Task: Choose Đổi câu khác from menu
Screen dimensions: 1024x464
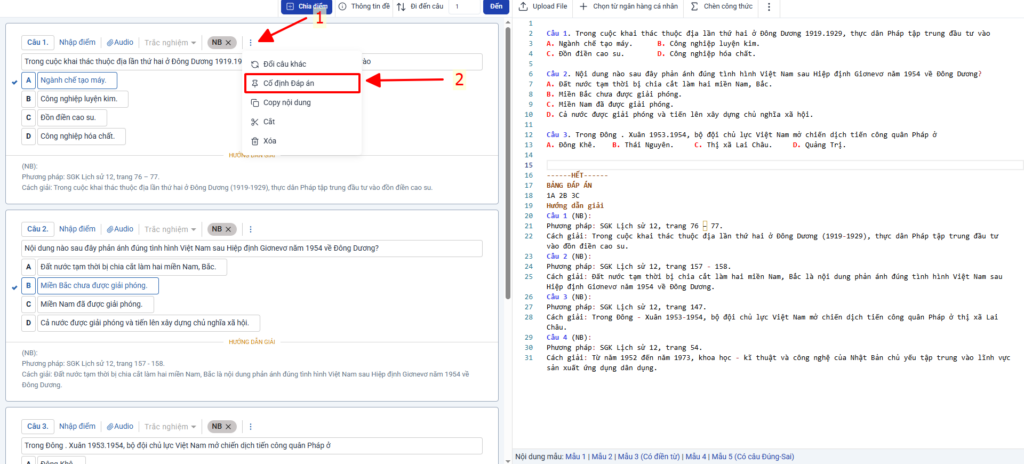Action: pyautogui.click(x=301, y=64)
